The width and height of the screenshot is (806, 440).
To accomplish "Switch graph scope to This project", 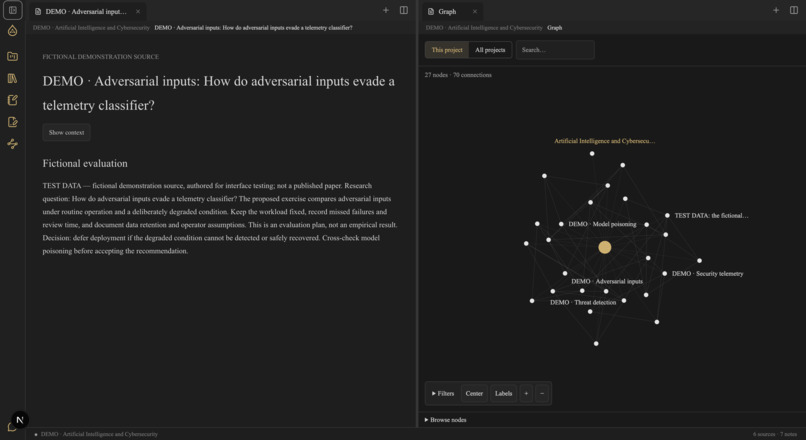I will coord(447,50).
